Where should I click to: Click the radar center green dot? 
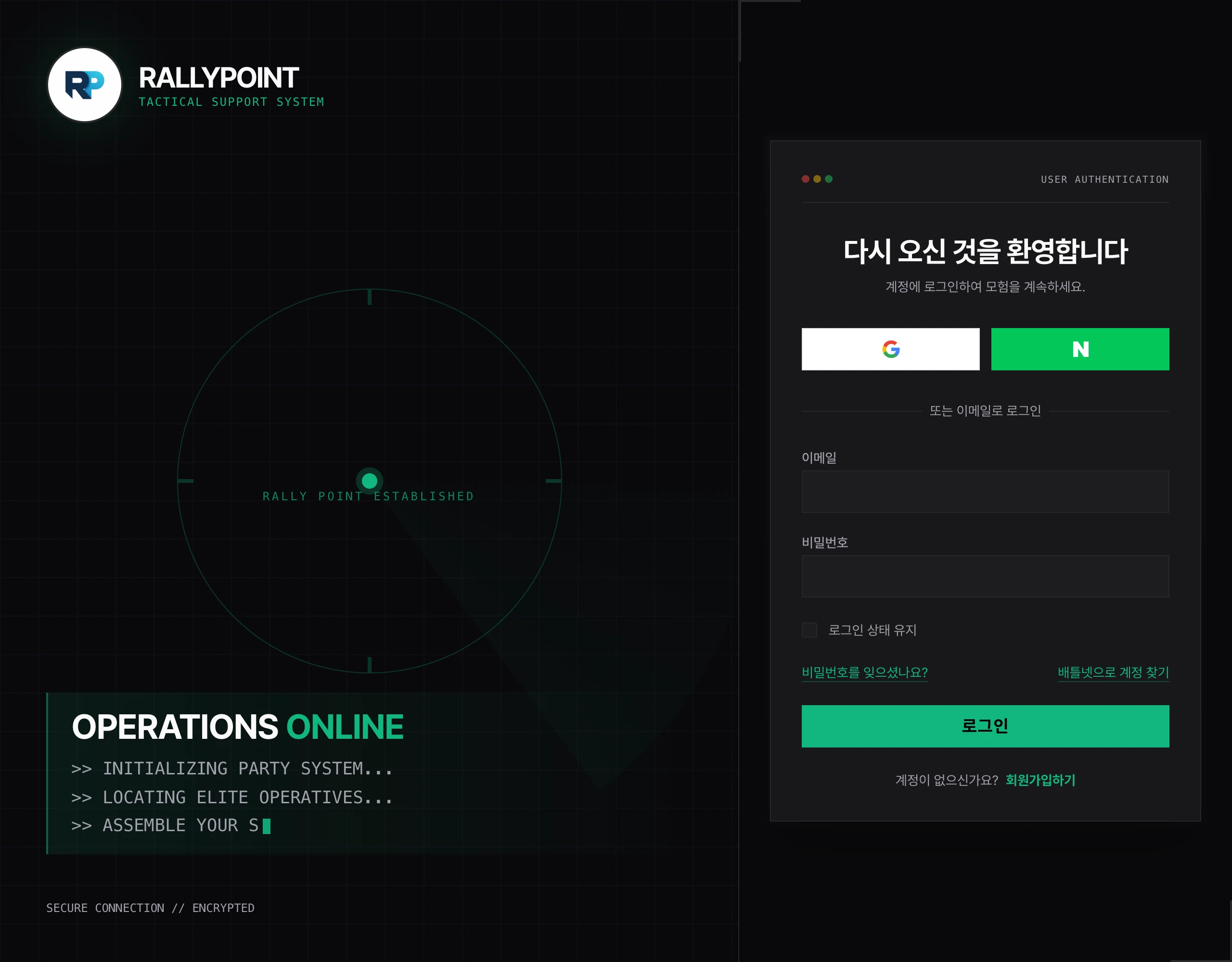[370, 481]
